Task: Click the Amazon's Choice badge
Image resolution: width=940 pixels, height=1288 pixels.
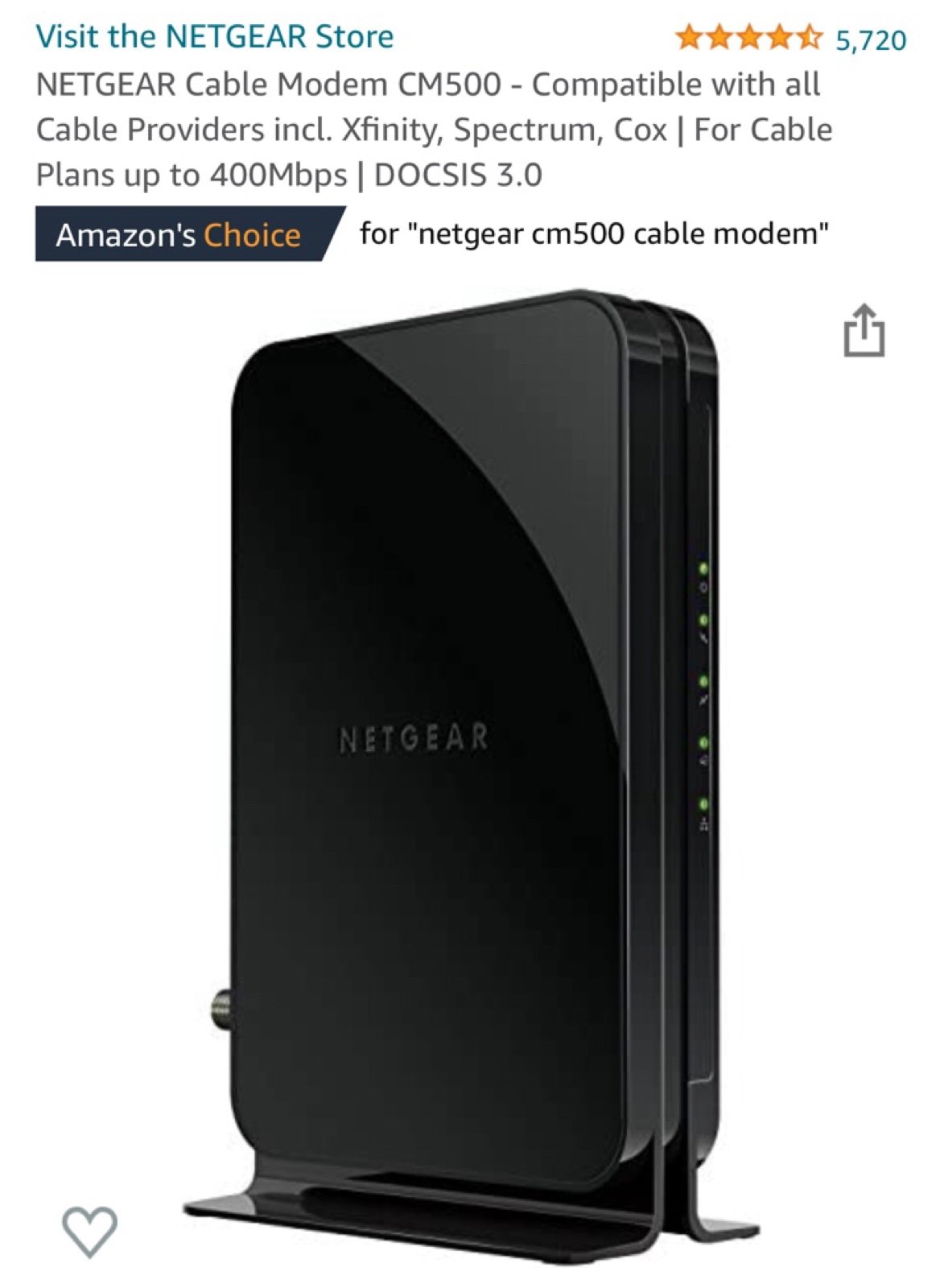Action: pos(188,234)
